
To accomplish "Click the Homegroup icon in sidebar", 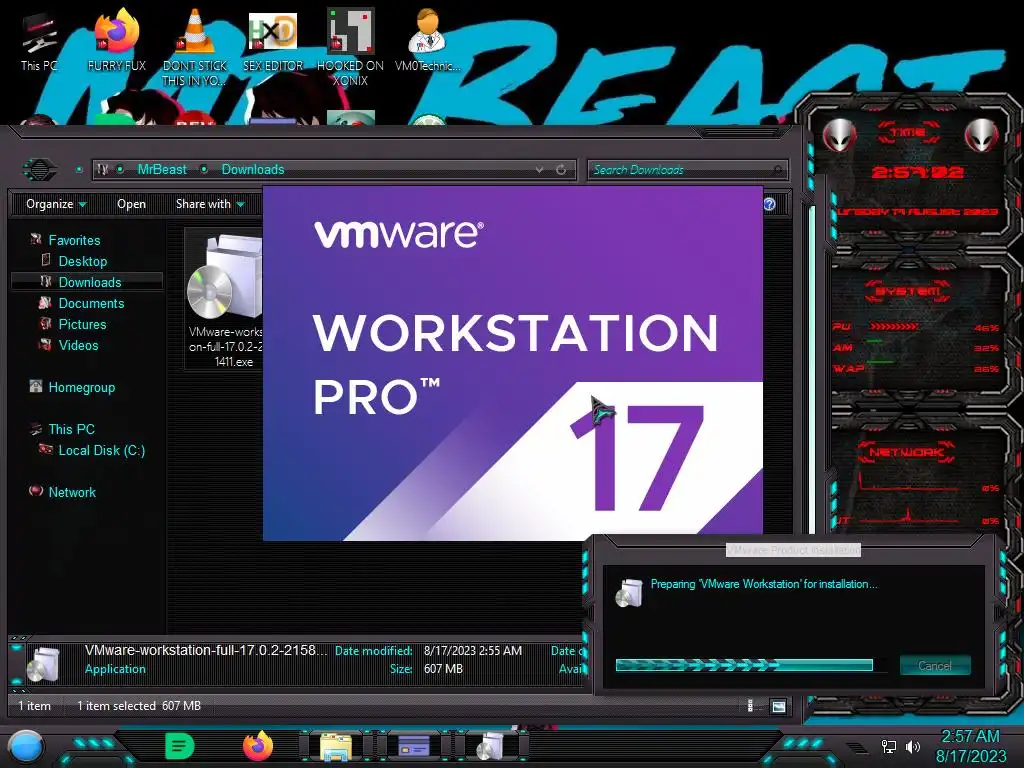I will 35,387.
